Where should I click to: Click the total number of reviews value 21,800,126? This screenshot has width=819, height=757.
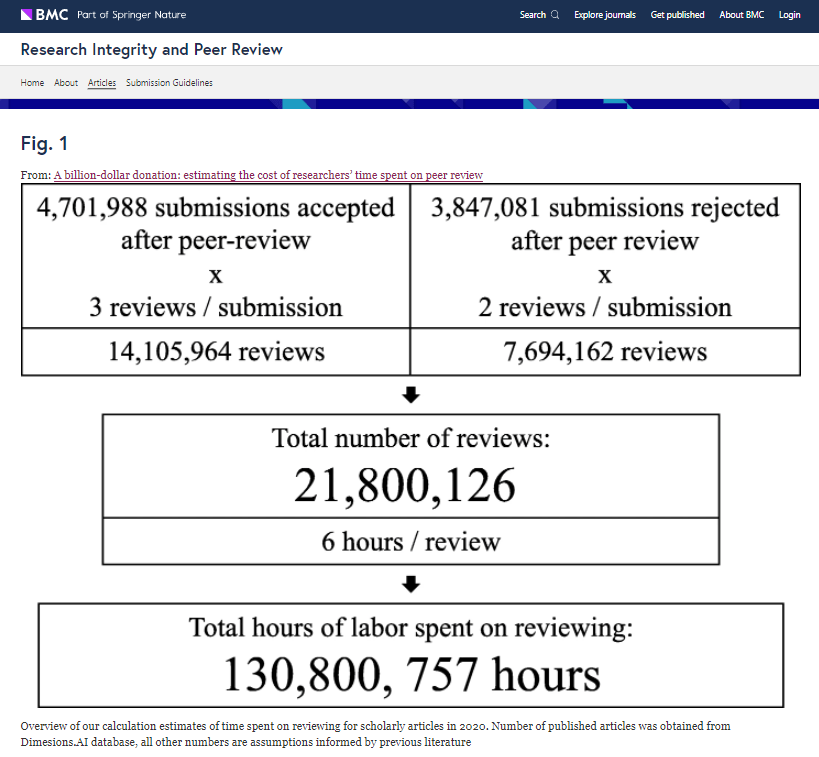click(405, 485)
